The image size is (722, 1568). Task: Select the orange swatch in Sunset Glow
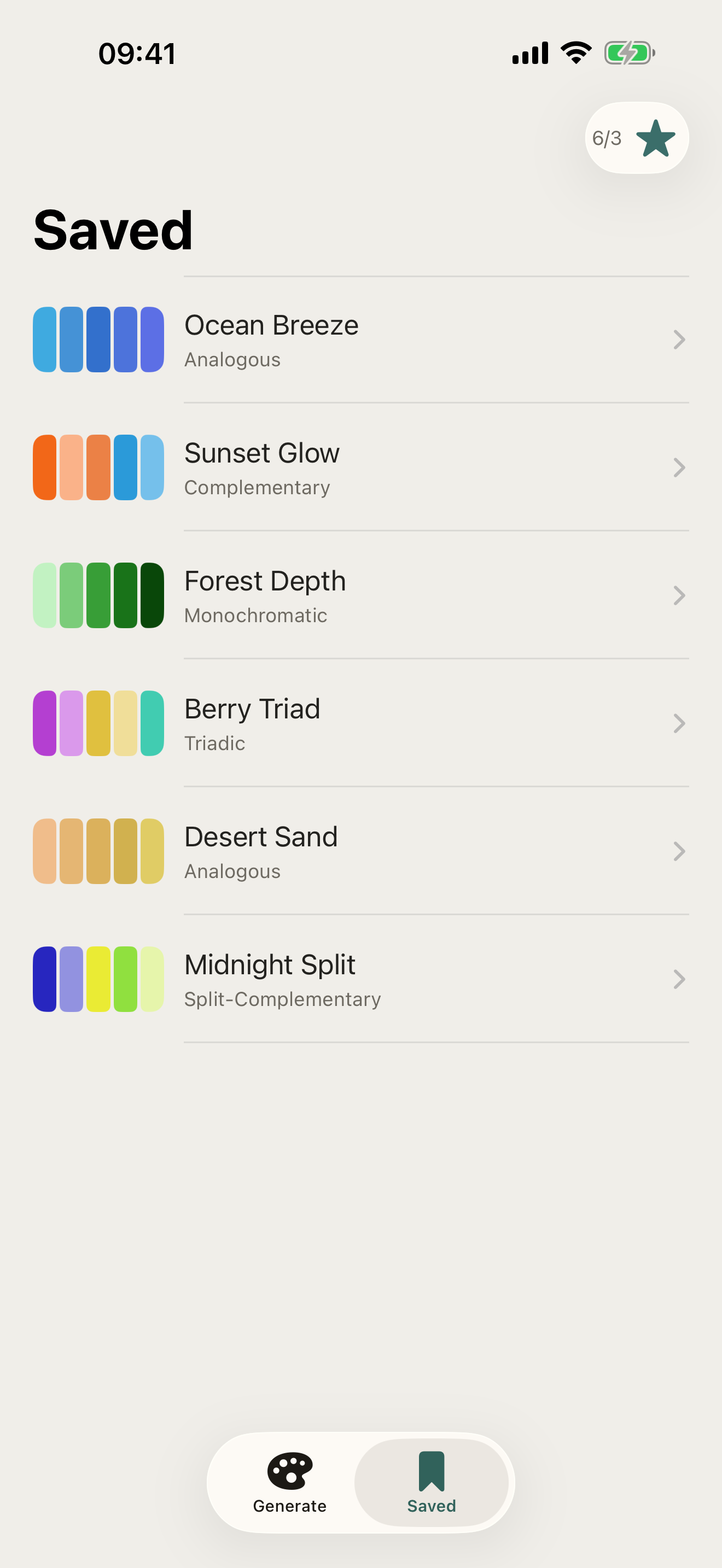(44, 467)
